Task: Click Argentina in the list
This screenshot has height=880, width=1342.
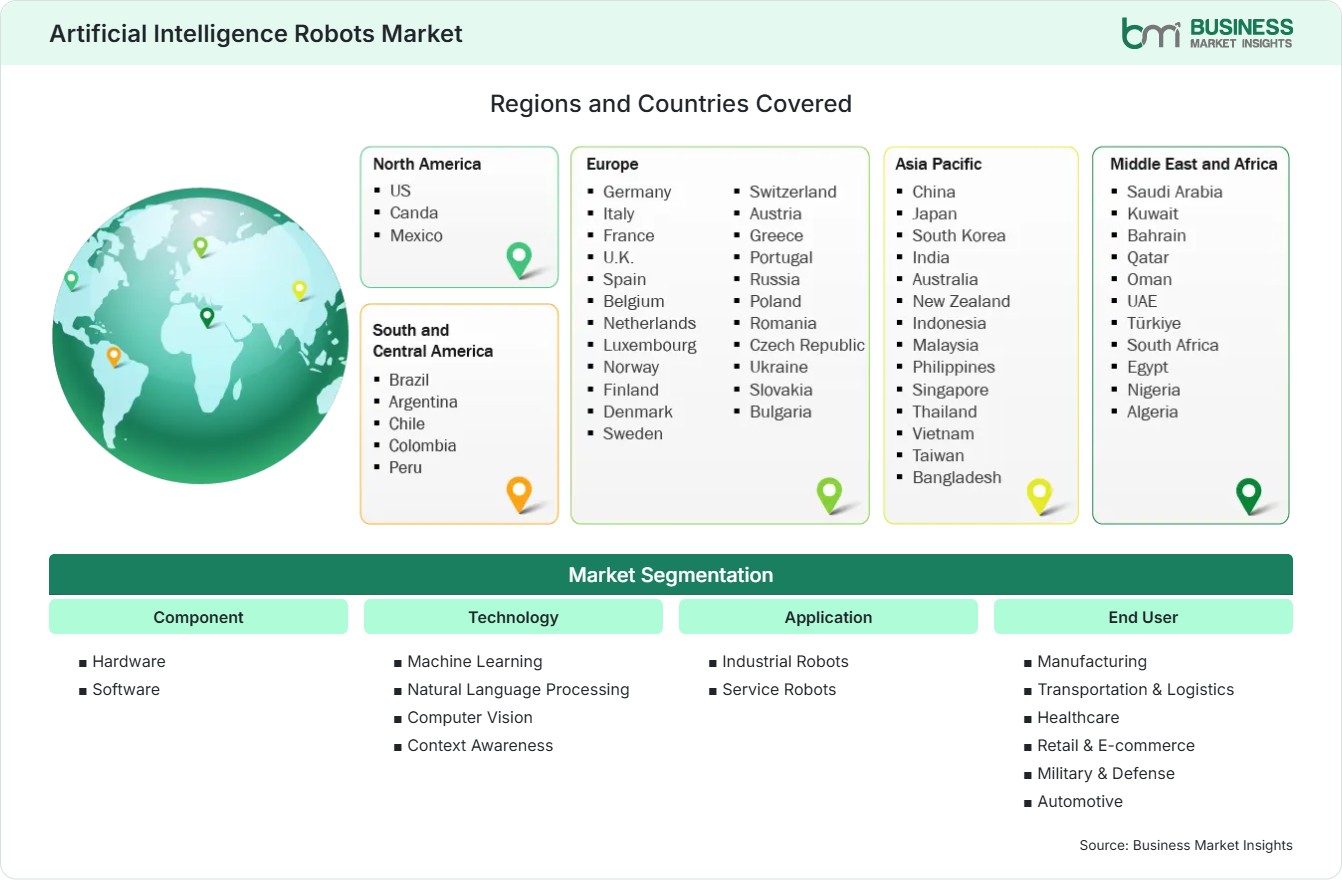Action: coord(423,401)
